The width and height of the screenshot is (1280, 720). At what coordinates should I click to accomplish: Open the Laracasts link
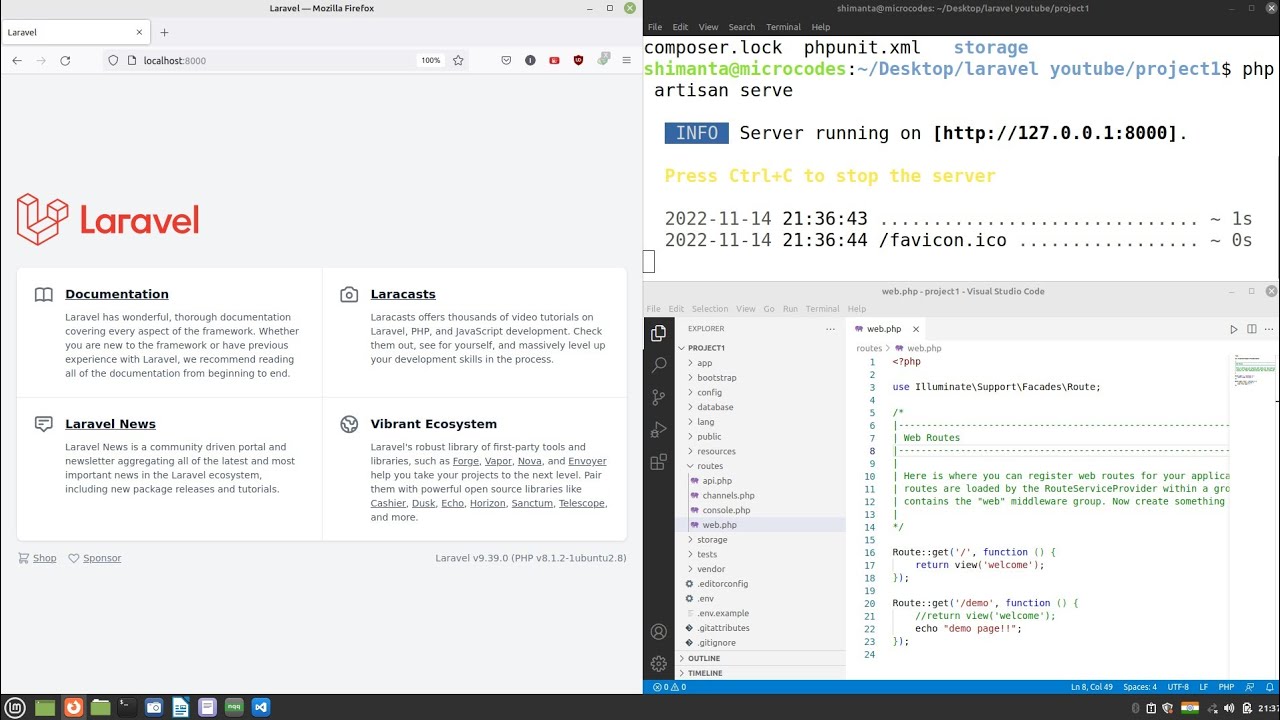403,294
